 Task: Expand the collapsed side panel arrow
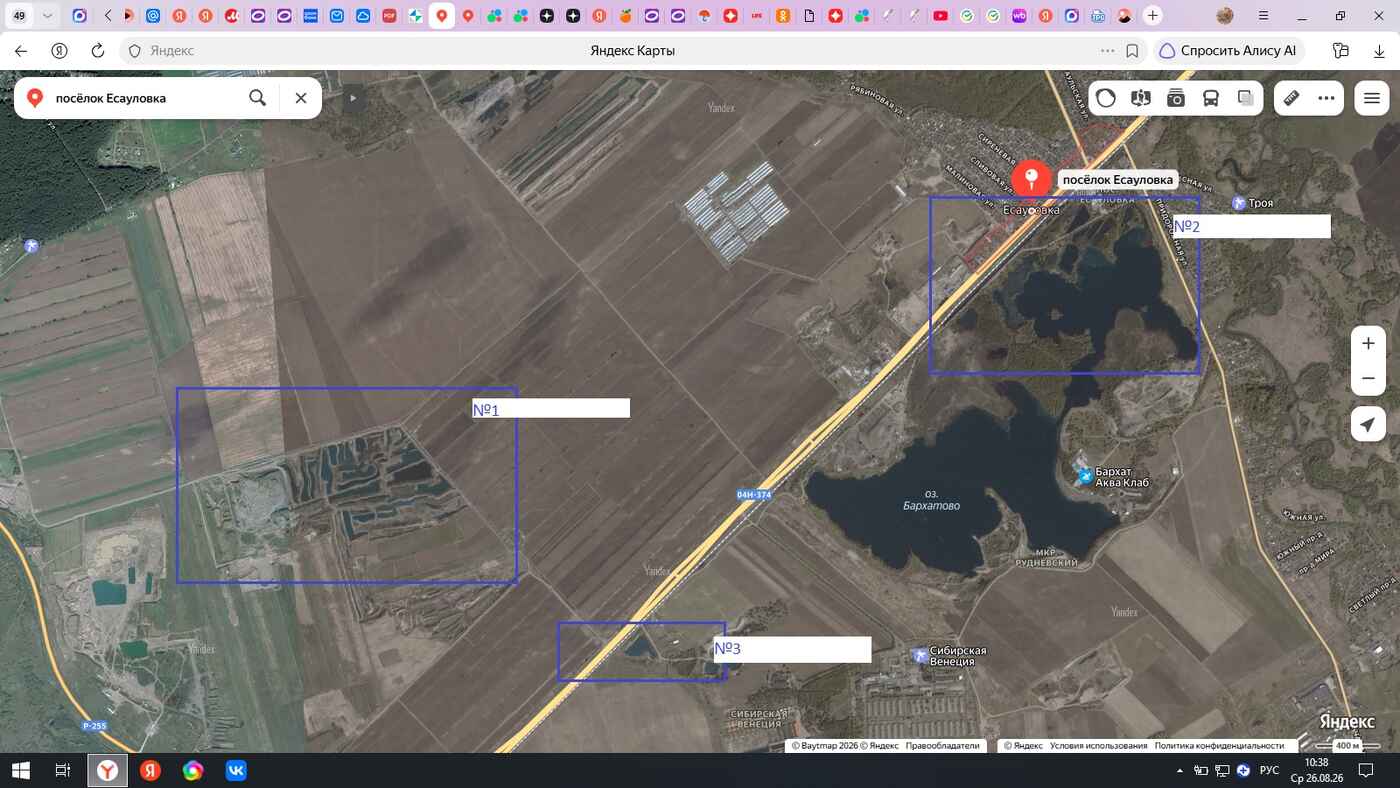(352, 98)
